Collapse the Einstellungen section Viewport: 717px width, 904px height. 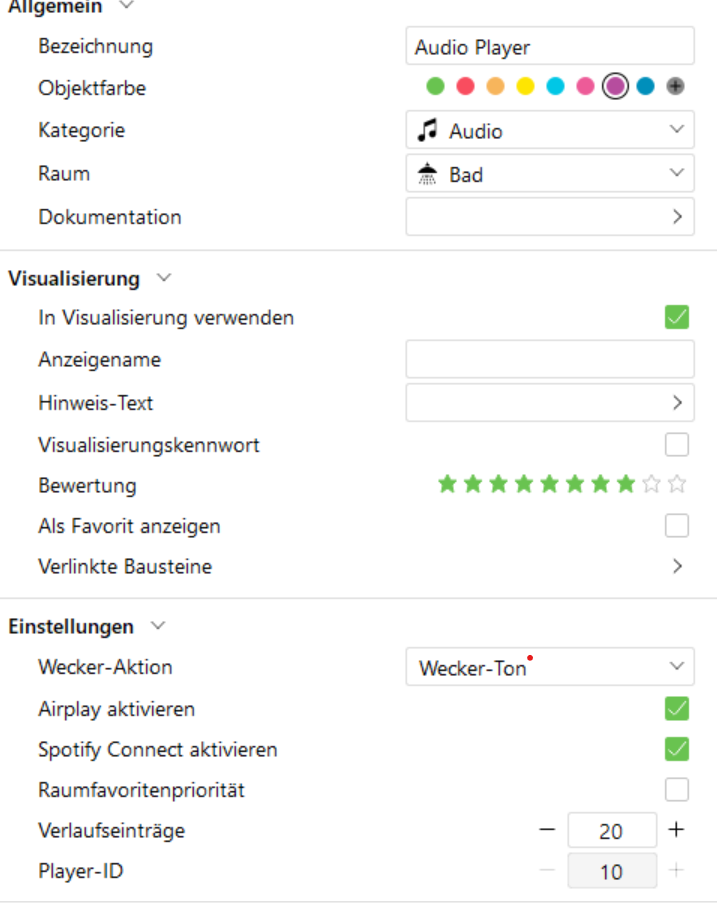click(x=158, y=627)
